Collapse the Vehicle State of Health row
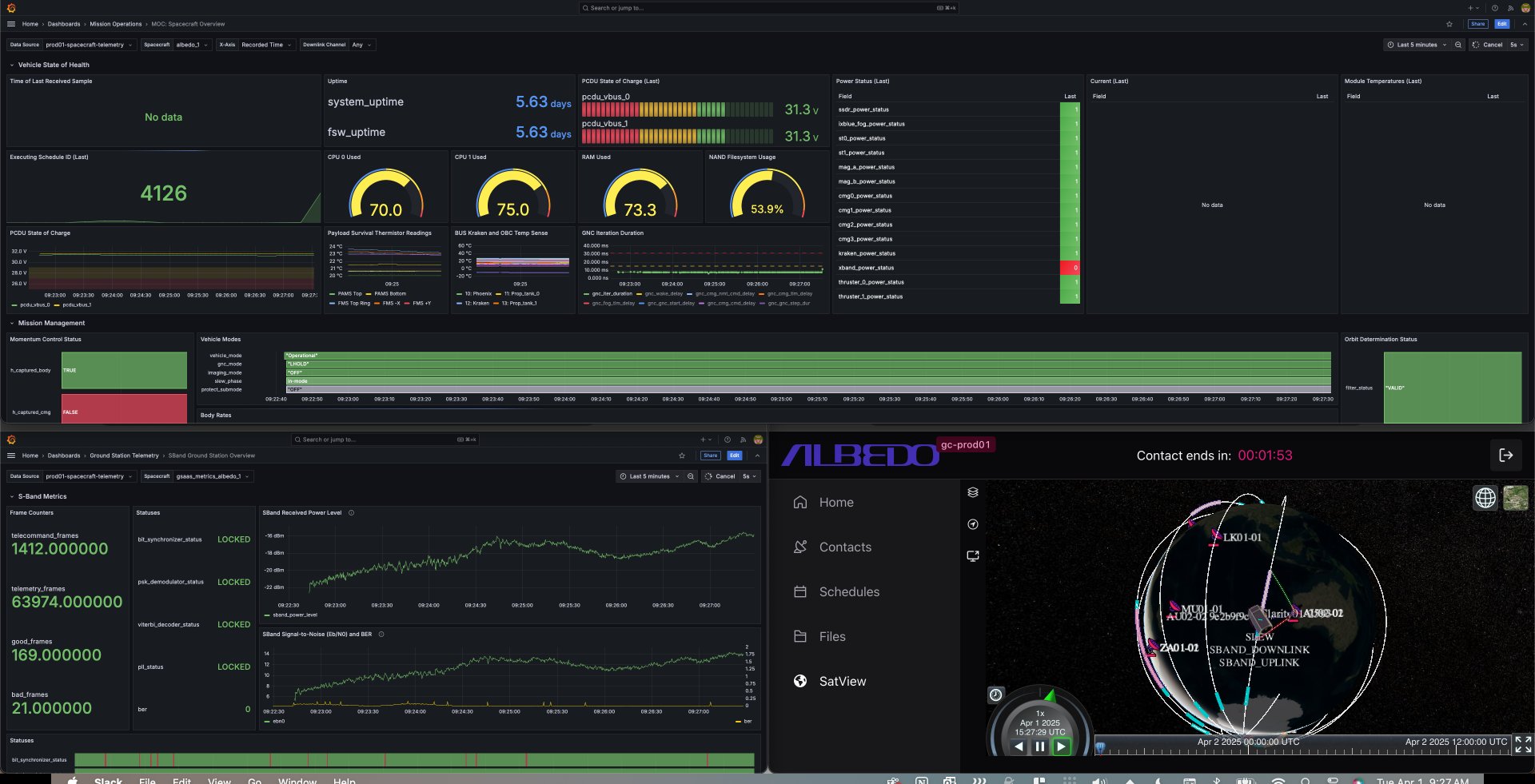The image size is (1535, 784). coord(12,65)
